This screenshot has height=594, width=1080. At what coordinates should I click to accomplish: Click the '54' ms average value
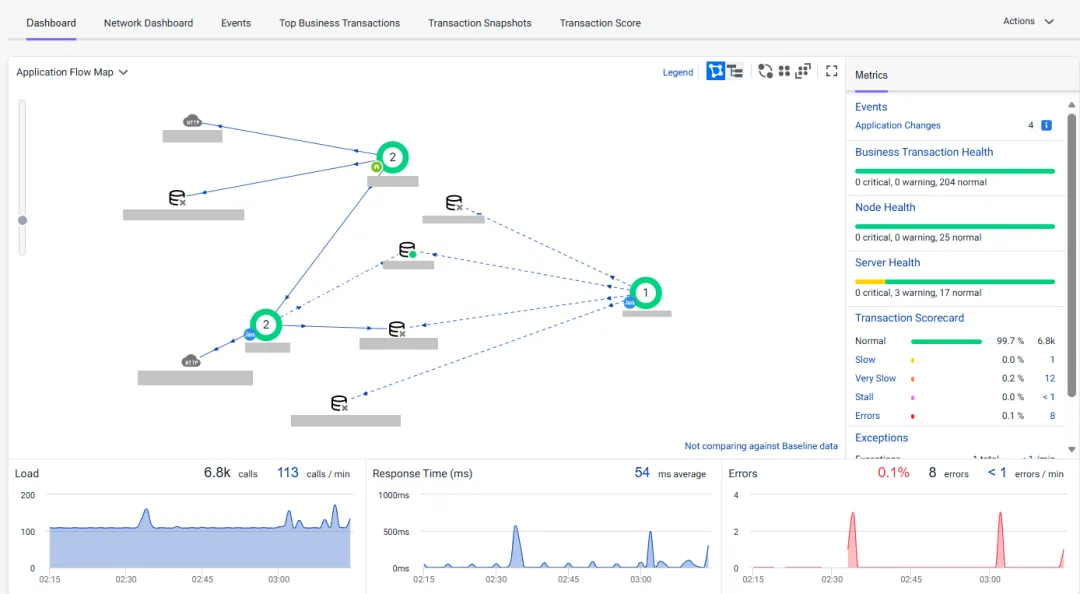pos(642,473)
